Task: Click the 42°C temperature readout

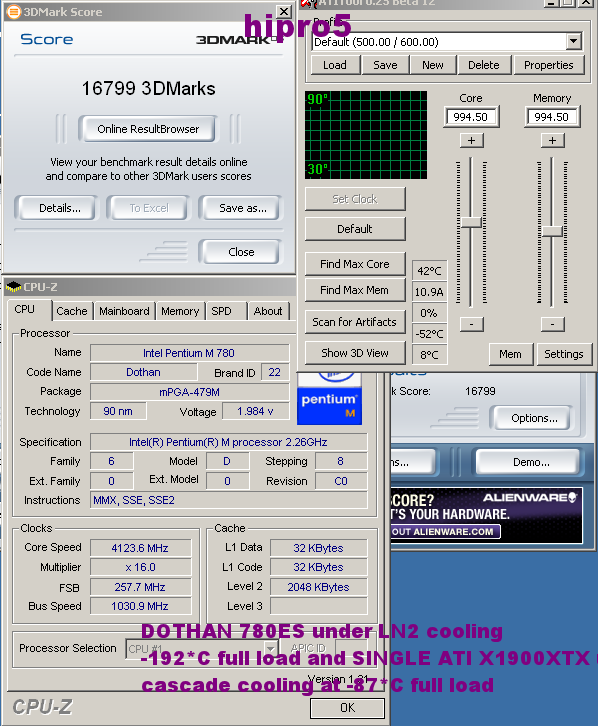Action: pos(430,271)
